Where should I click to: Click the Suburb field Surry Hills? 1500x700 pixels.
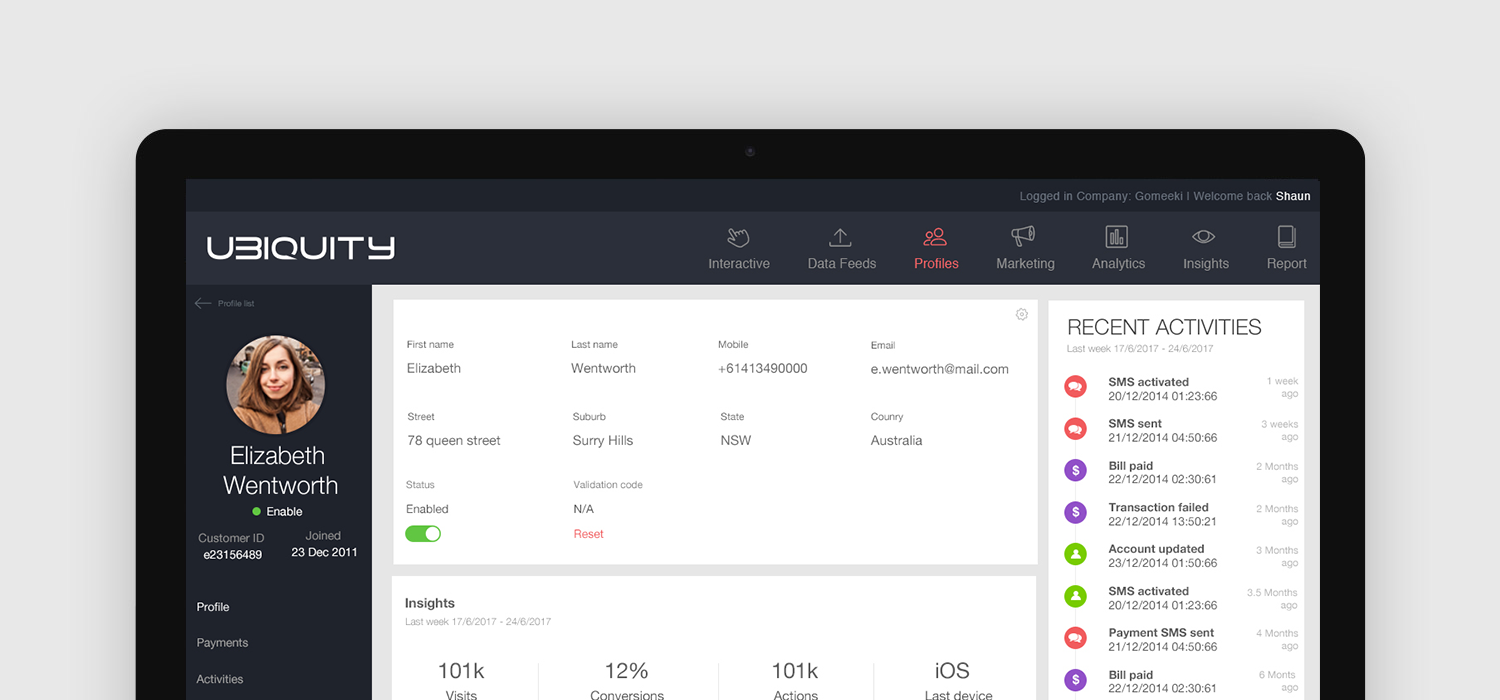[x=603, y=441]
